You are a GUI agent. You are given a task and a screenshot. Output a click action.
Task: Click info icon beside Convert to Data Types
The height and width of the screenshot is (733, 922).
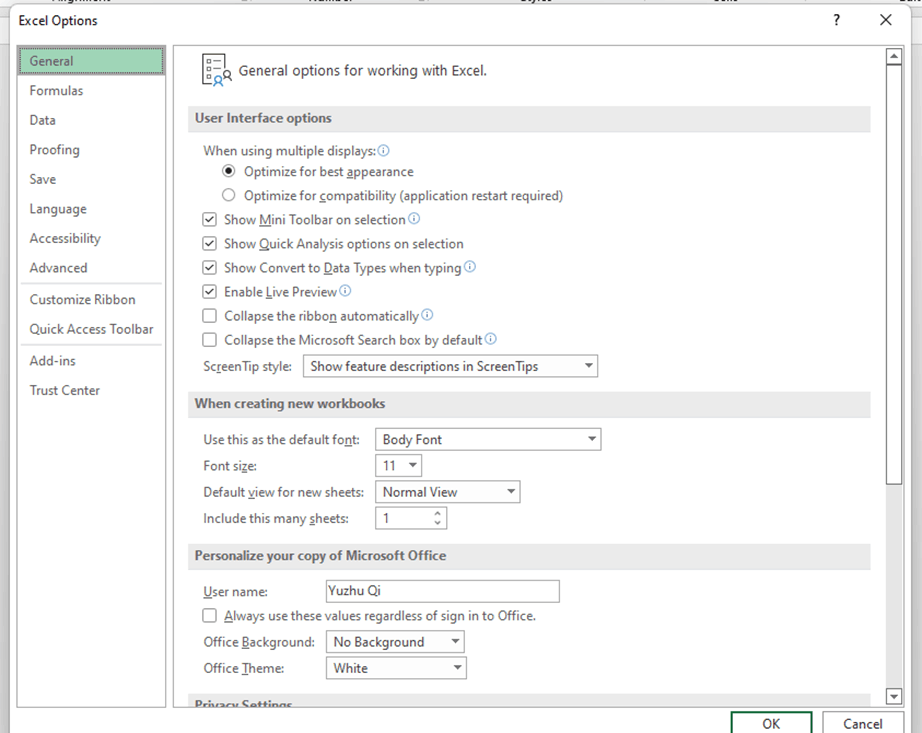tap(469, 267)
